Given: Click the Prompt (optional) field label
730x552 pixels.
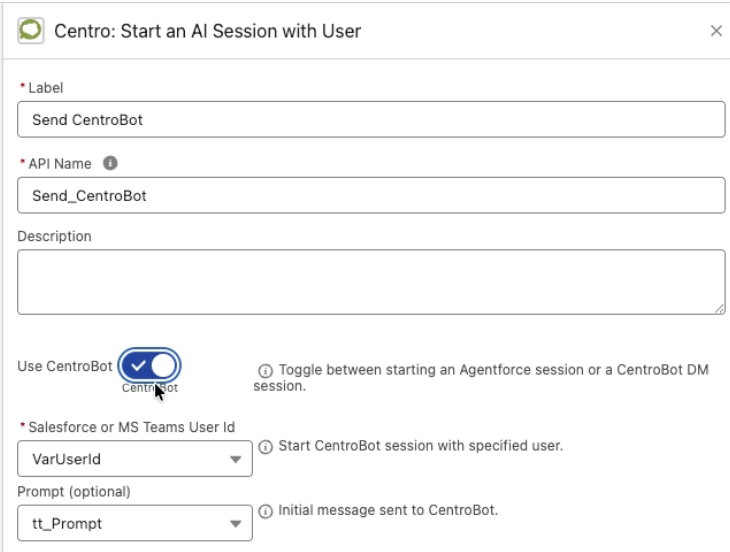Looking at the screenshot, I should [74, 492].
